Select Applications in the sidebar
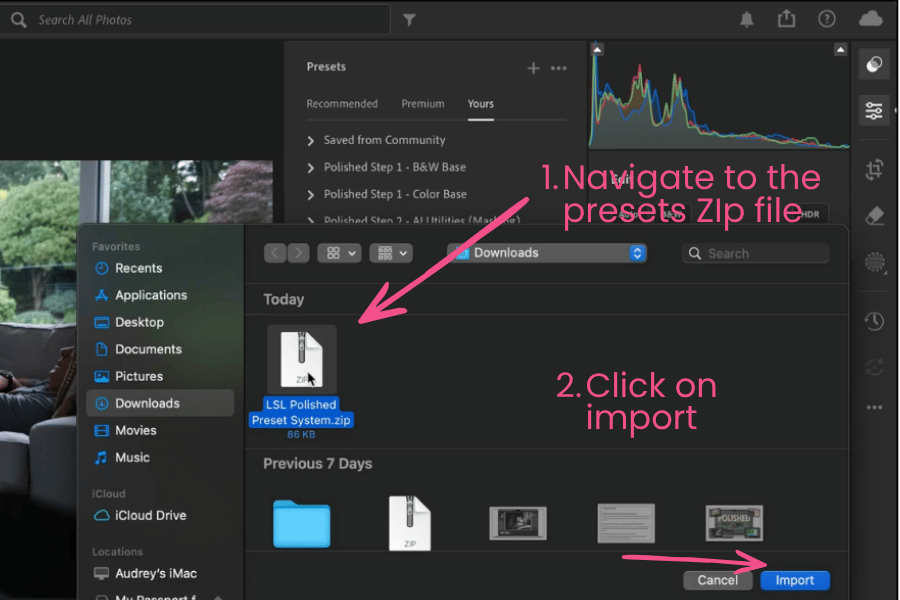The image size is (900, 600). [x=160, y=295]
